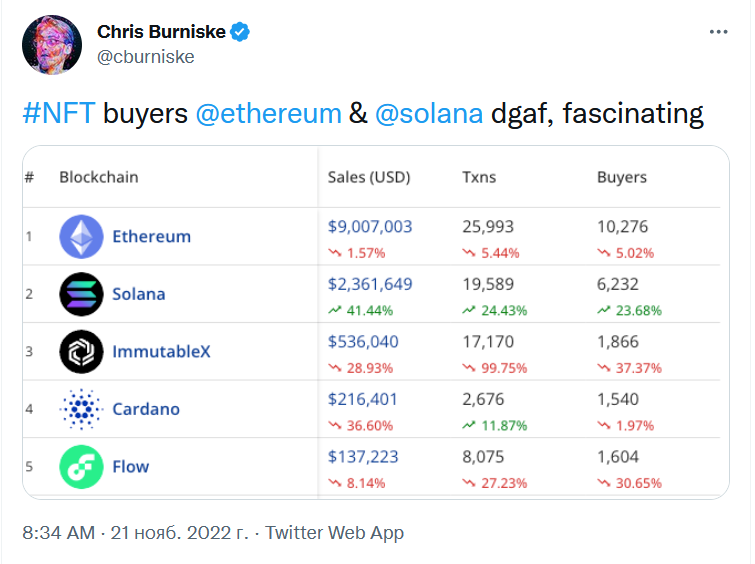
Task: Click the Txns column header
Action: [479, 177]
